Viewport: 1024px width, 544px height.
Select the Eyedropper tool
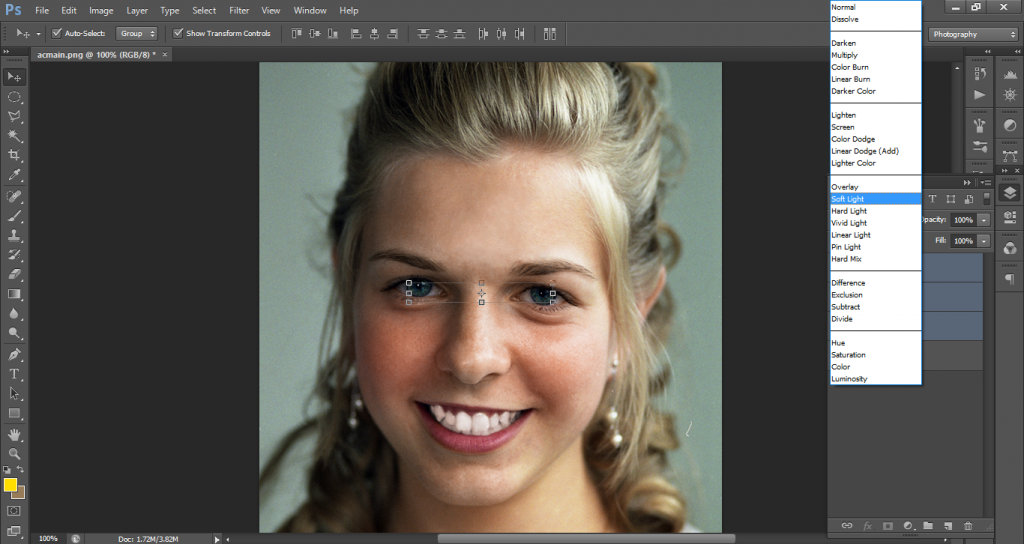[14, 175]
